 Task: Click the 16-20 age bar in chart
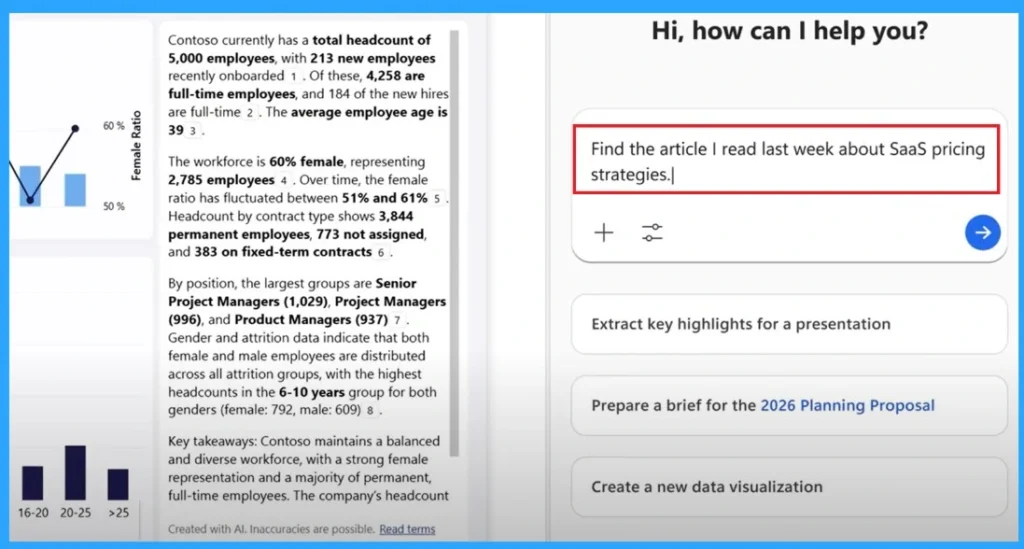click(x=33, y=483)
